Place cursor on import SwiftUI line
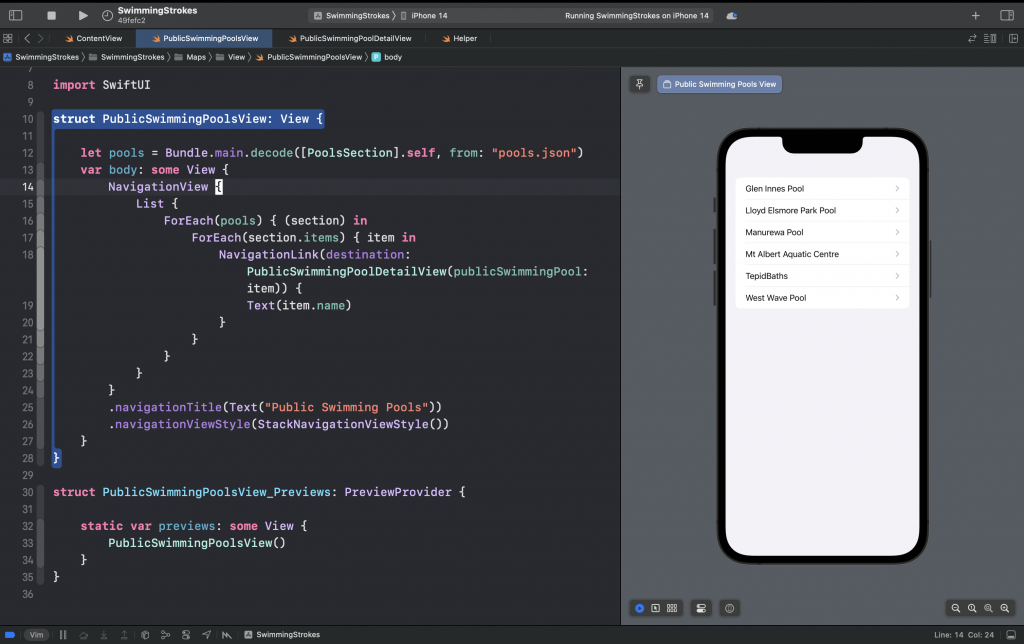Screen dimensions: 1024x644 (101, 85)
